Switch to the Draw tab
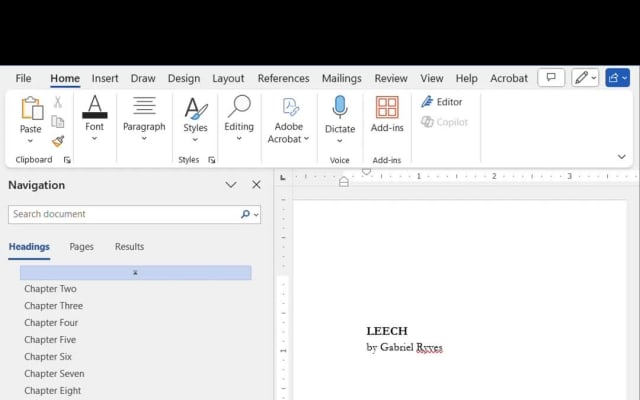Viewport: 640px width, 400px height. 143,78
